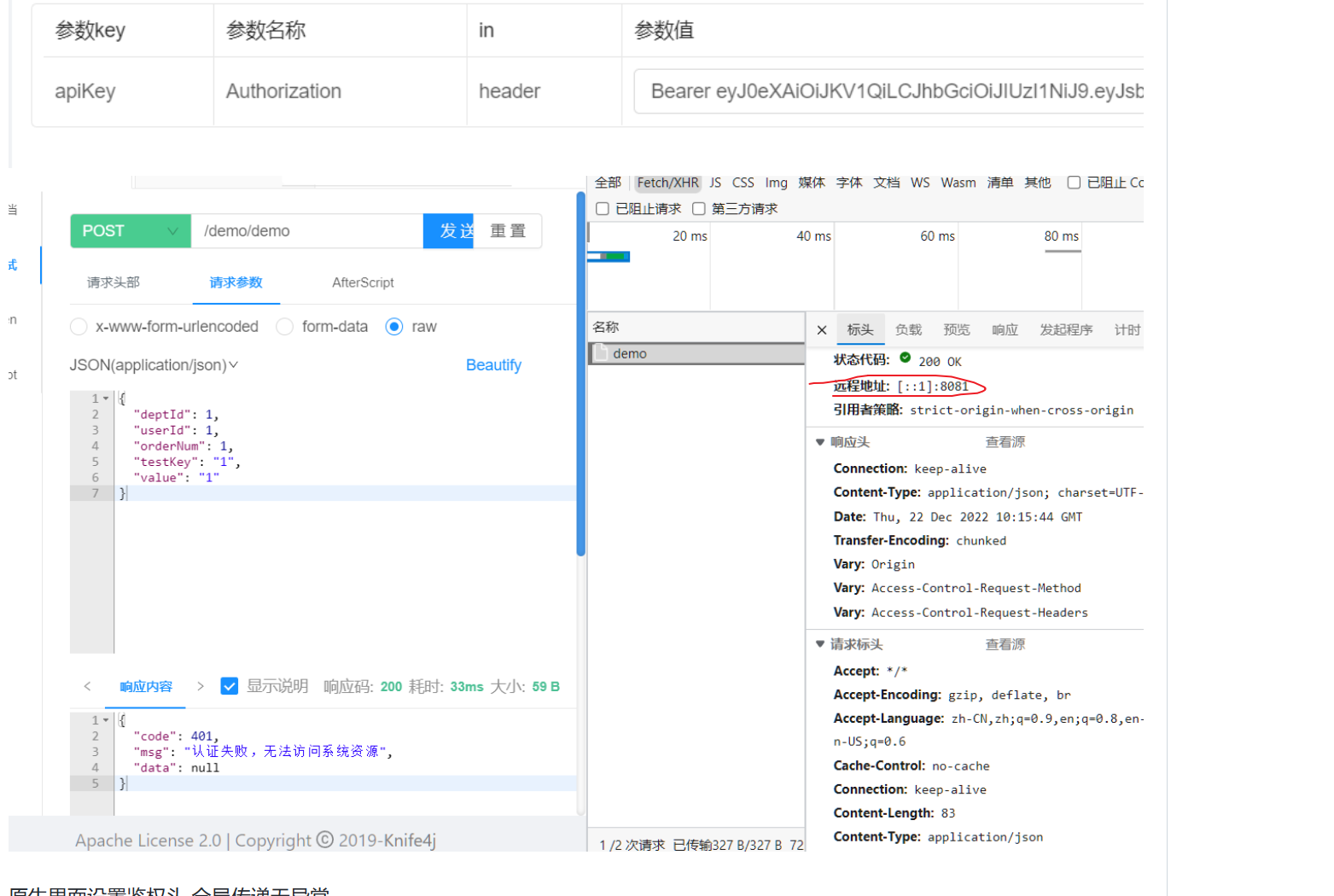Go to next response tab with right arrow
The height and width of the screenshot is (896, 1334).
(201, 686)
